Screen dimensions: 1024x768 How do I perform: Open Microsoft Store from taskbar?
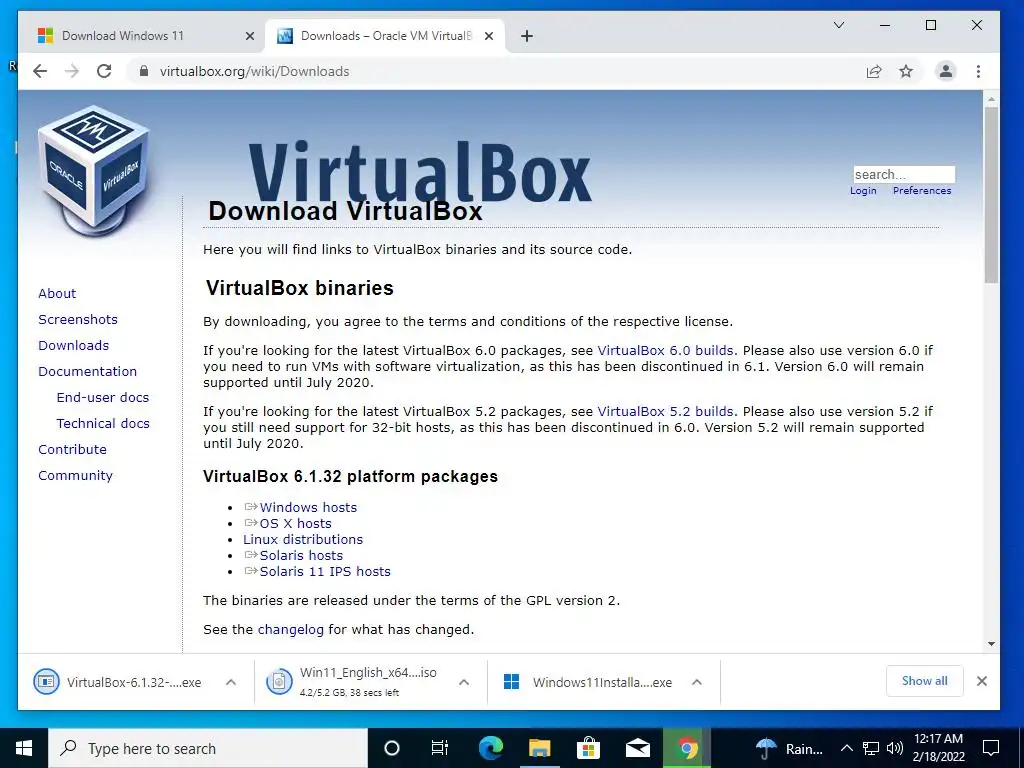pos(588,748)
